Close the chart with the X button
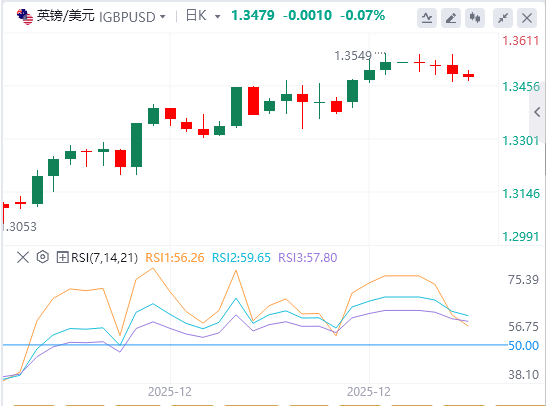Viewport: 546px width, 406px height. point(527,17)
